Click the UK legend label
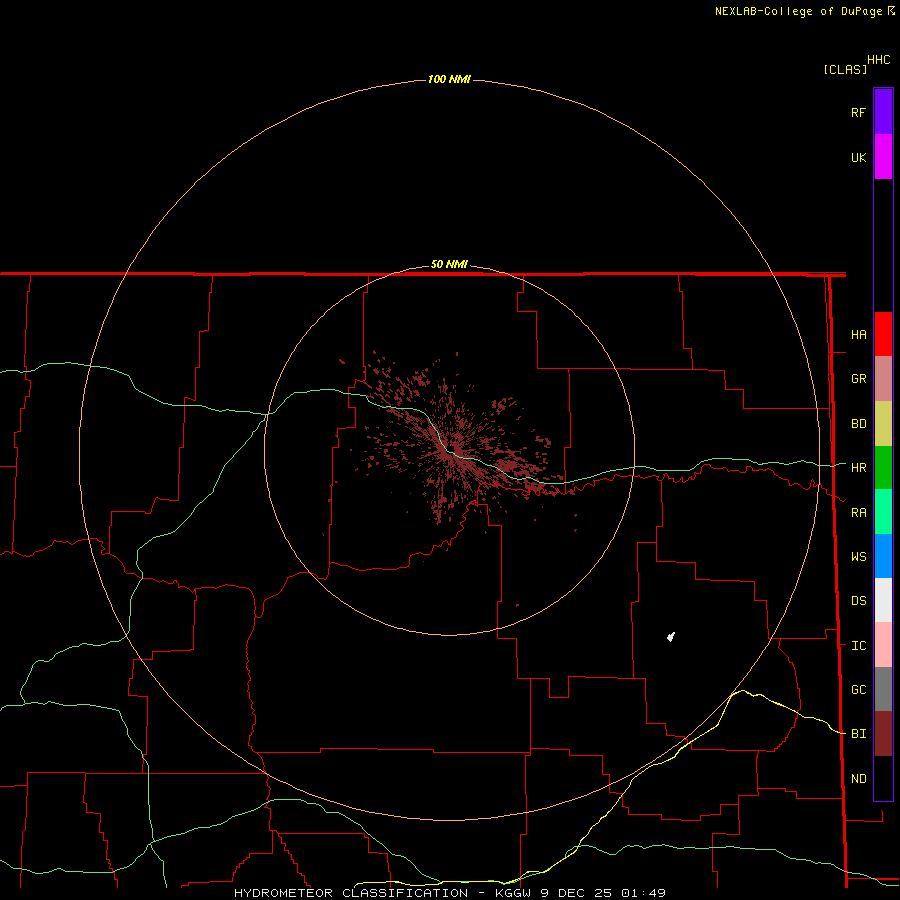Viewport: 900px width, 900px height. 858,157
